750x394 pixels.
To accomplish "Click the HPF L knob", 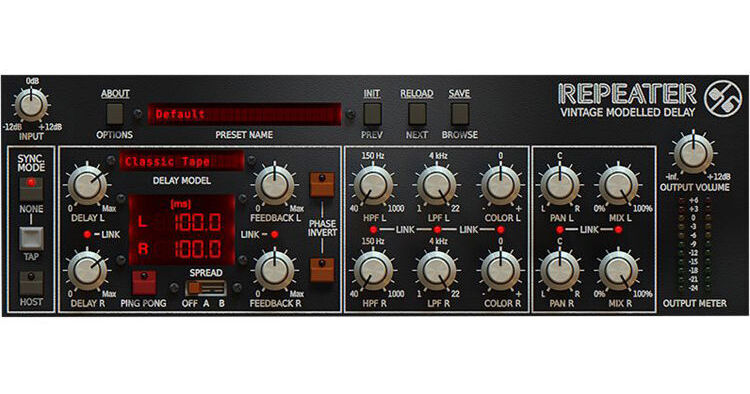I will (373, 186).
